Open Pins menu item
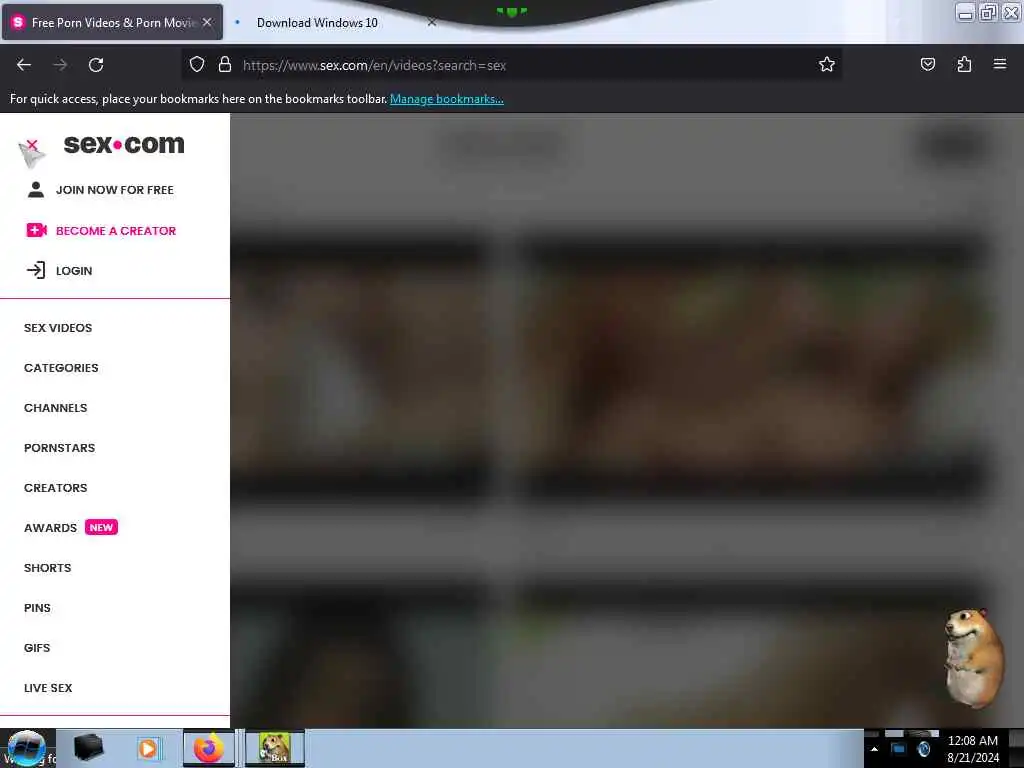Image resolution: width=1024 pixels, height=768 pixels. click(x=37, y=608)
